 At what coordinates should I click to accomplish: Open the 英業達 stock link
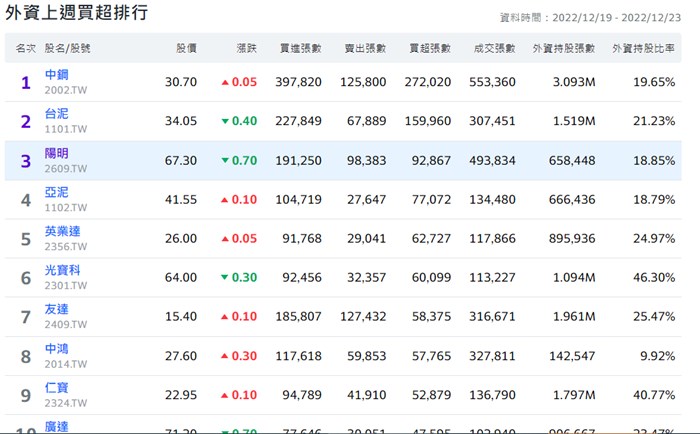click(x=64, y=232)
